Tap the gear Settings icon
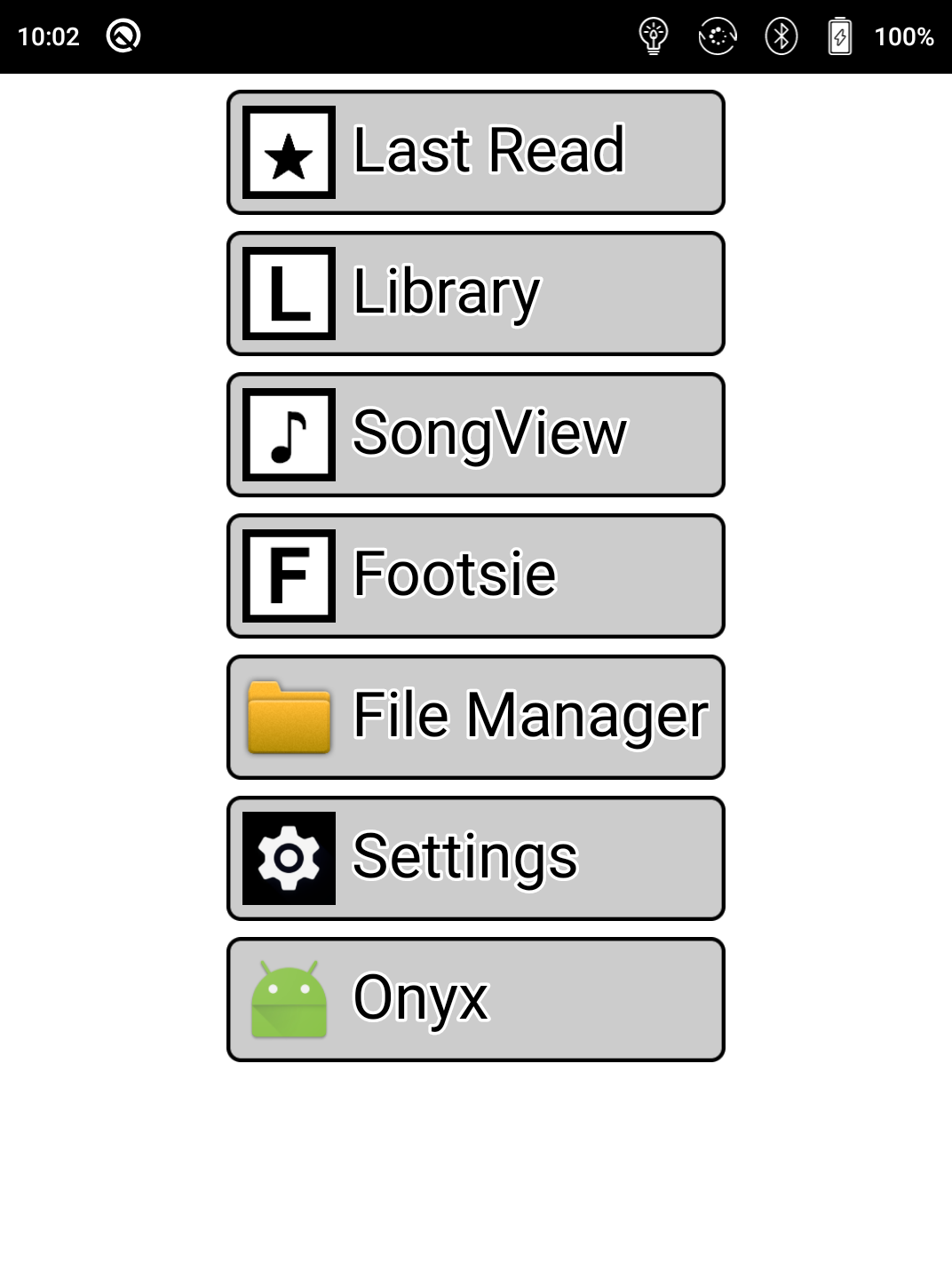The width and height of the screenshot is (952, 1286). [289, 859]
